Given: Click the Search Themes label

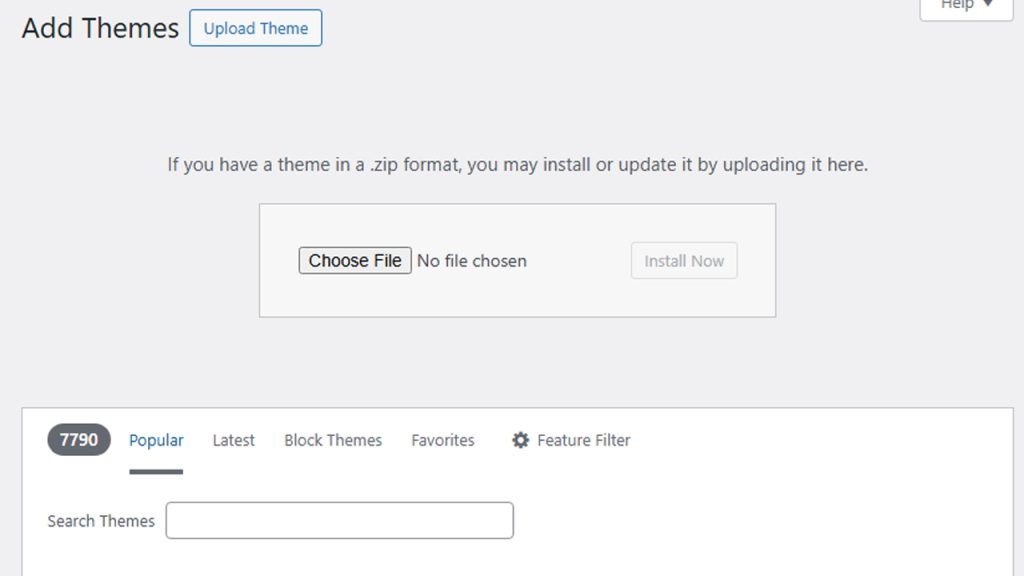Looking at the screenshot, I should point(100,520).
